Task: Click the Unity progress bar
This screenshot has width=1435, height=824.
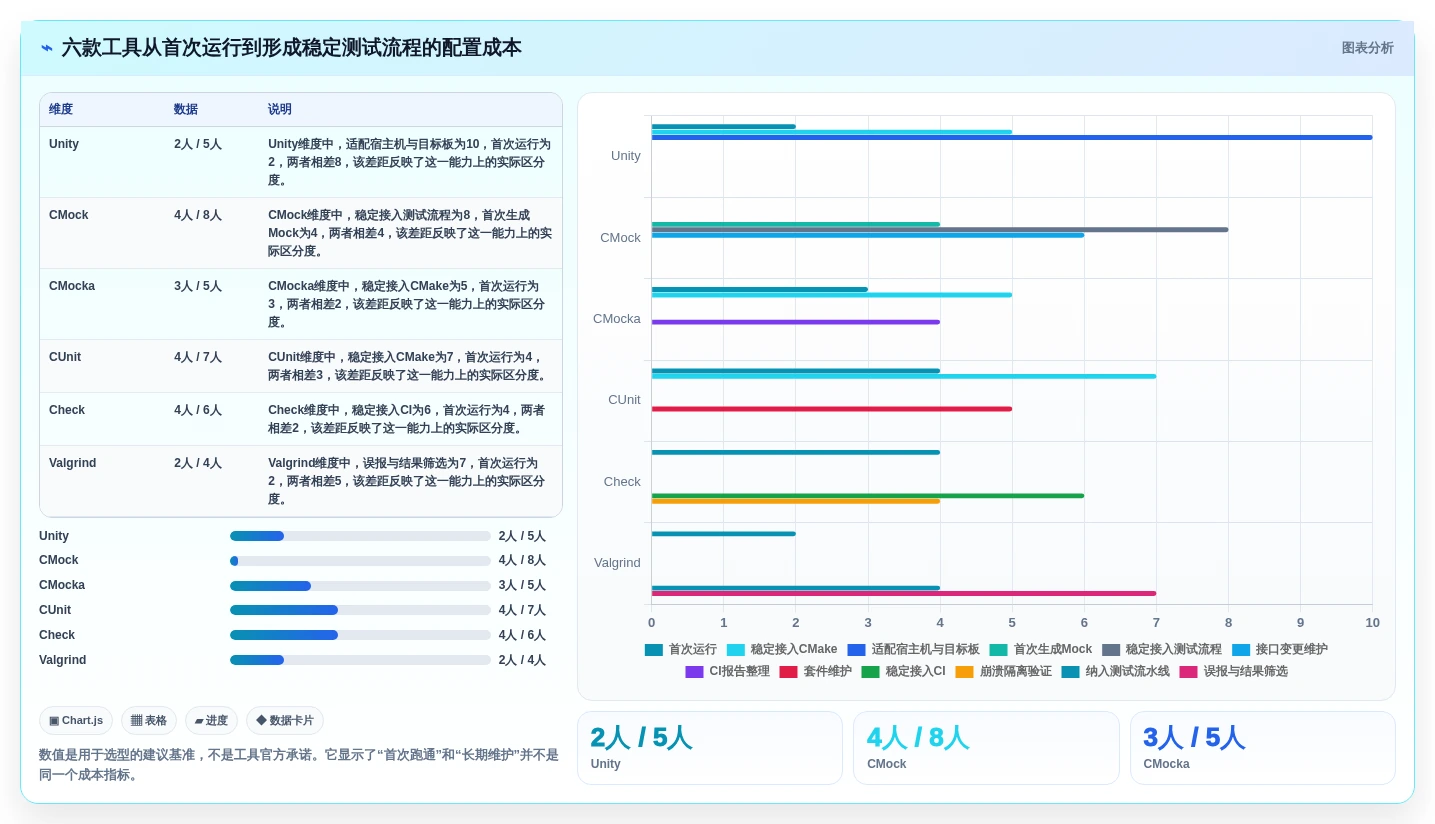Action: 360,536
